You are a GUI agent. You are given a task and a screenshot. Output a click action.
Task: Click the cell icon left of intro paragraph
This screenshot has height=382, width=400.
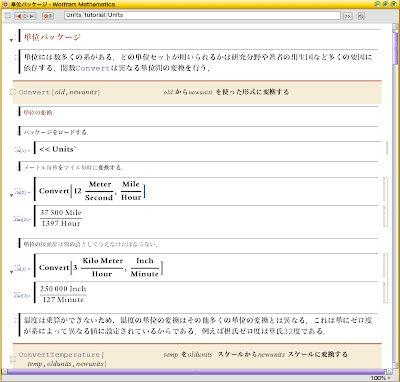[x=16, y=57]
